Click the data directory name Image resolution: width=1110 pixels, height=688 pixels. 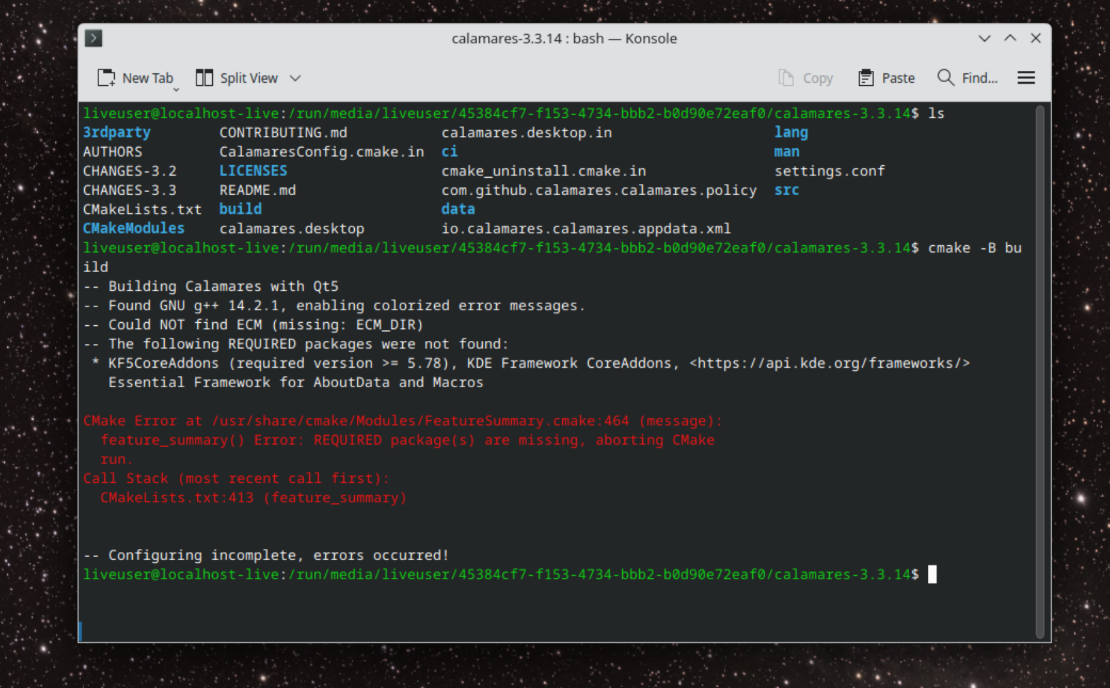pos(459,209)
